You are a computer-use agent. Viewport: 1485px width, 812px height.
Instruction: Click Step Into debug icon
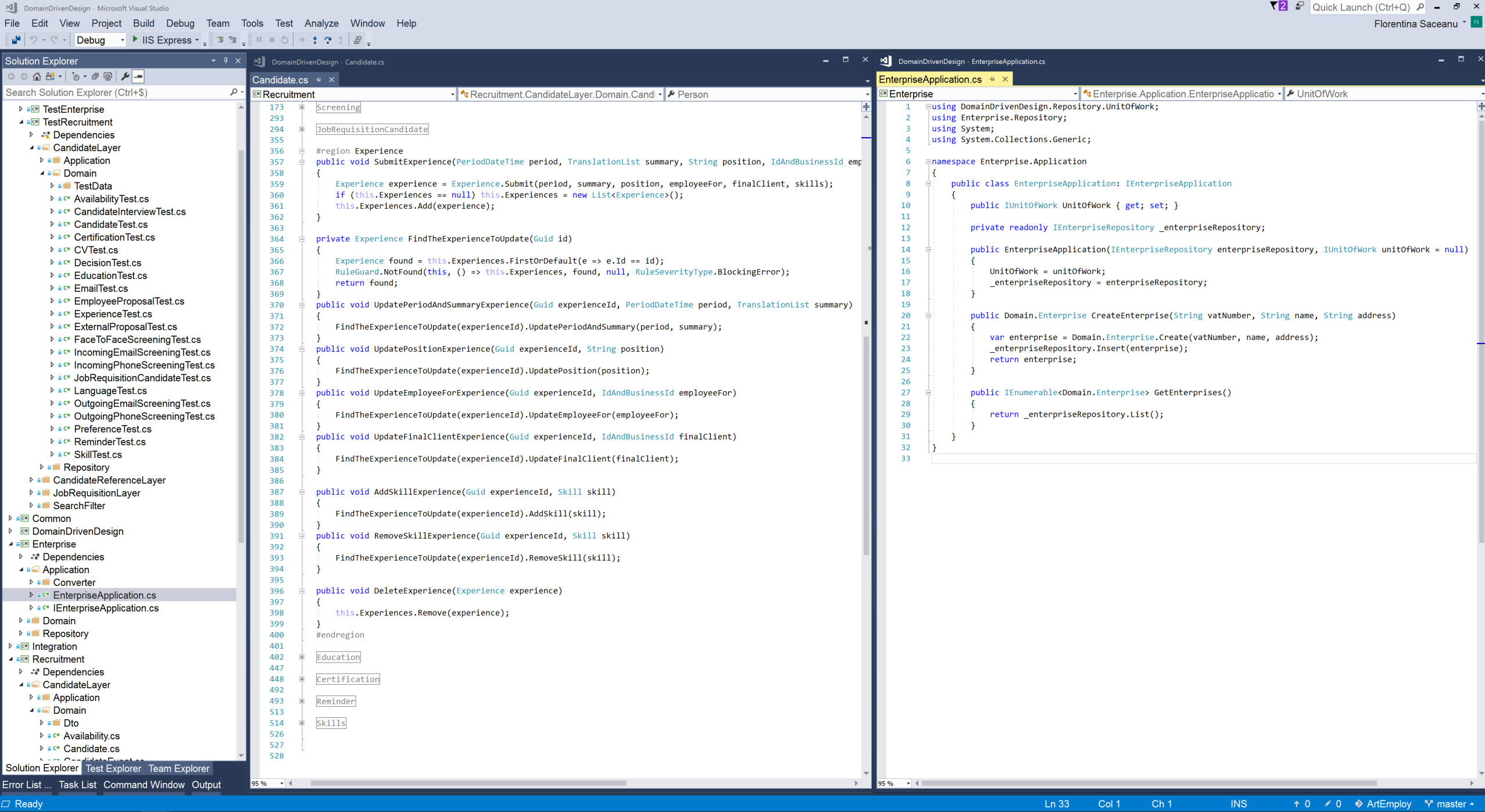click(x=315, y=40)
